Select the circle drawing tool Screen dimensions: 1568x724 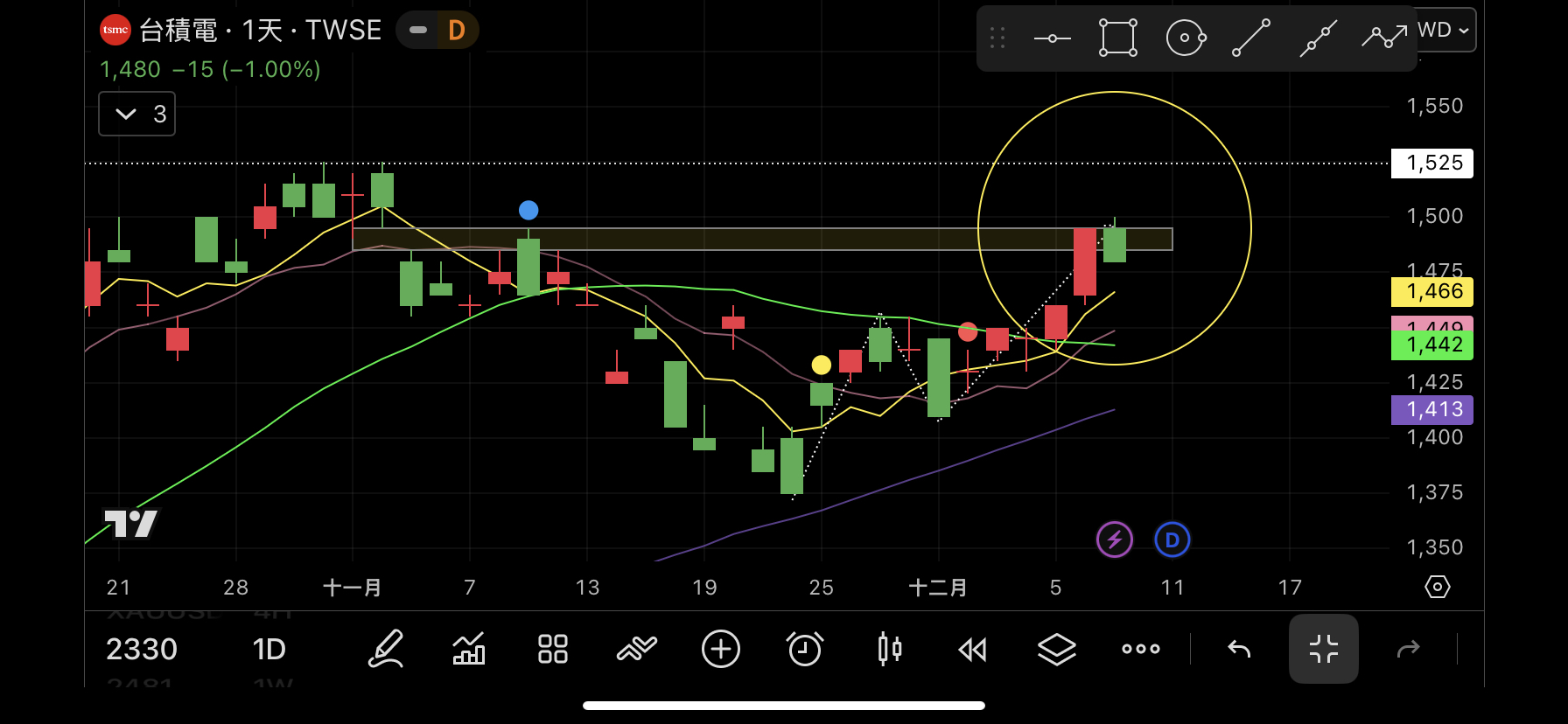tap(1186, 38)
